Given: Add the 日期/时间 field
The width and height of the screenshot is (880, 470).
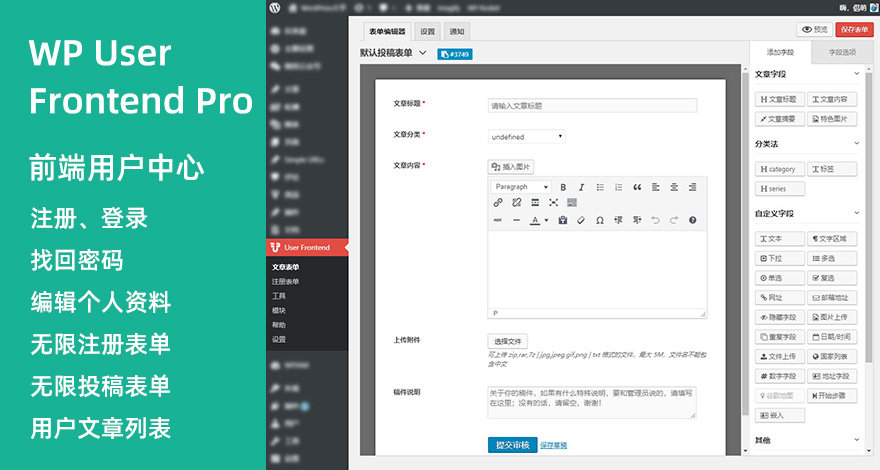Looking at the screenshot, I should [832, 337].
